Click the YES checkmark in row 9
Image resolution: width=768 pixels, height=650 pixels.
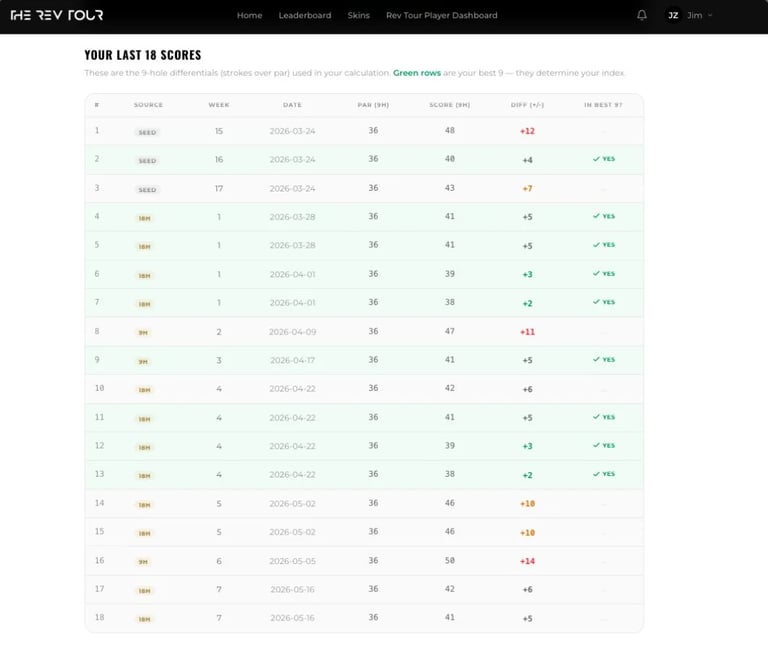(603, 360)
